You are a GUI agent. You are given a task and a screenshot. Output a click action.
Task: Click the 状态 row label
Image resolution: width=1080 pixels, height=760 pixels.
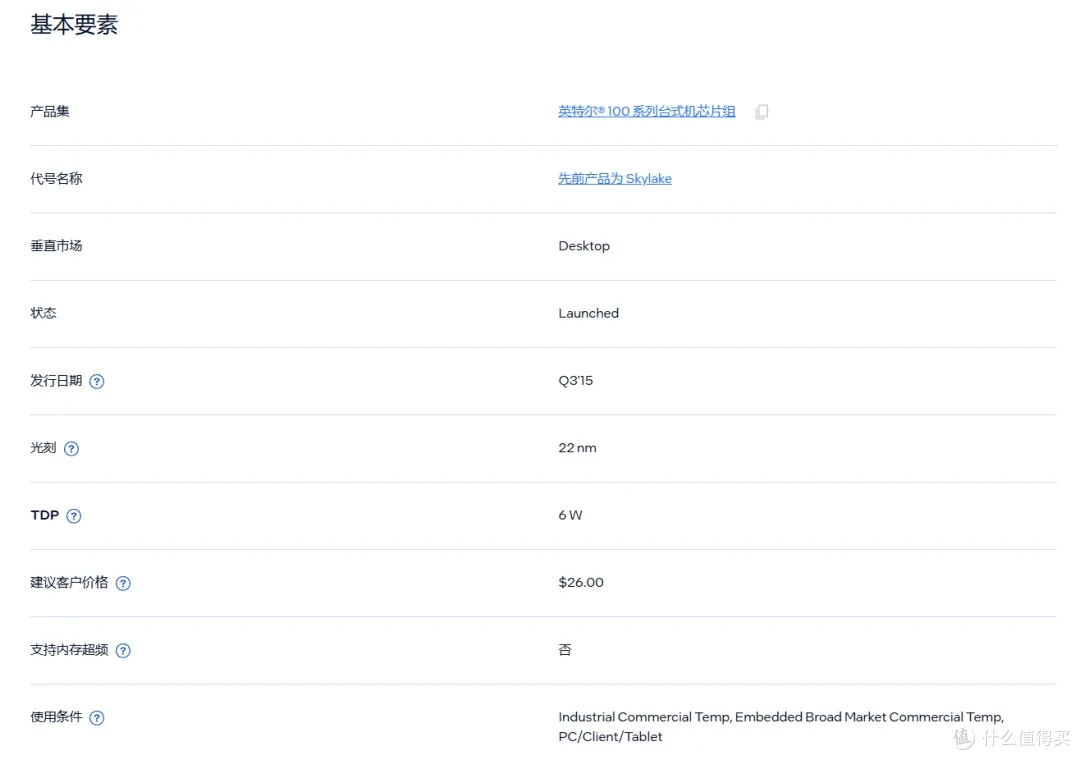pyautogui.click(x=43, y=314)
